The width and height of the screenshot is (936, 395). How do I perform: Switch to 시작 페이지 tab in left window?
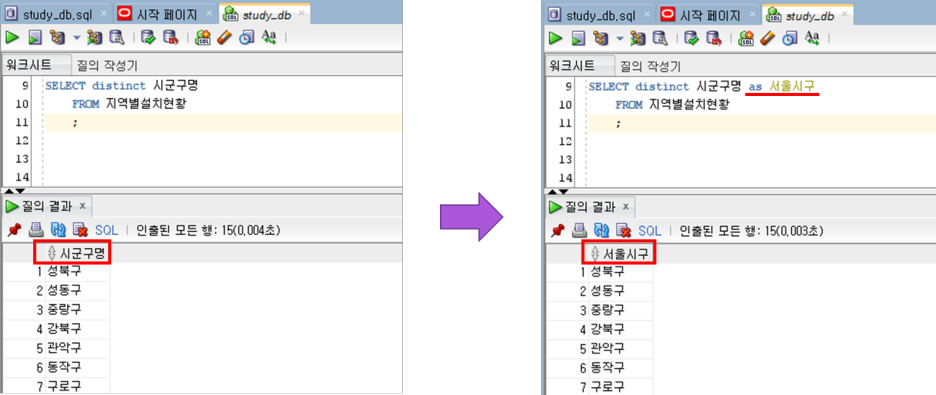(165, 14)
